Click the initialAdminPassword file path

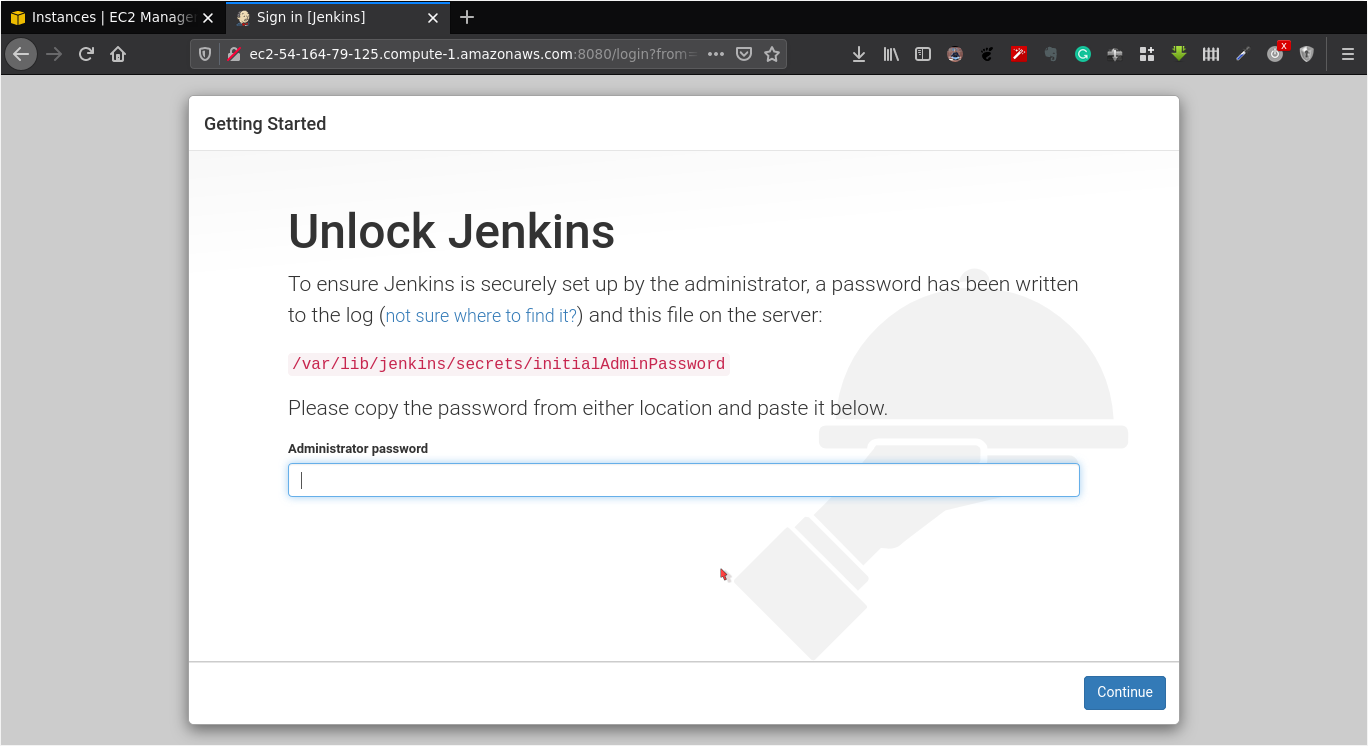(509, 364)
